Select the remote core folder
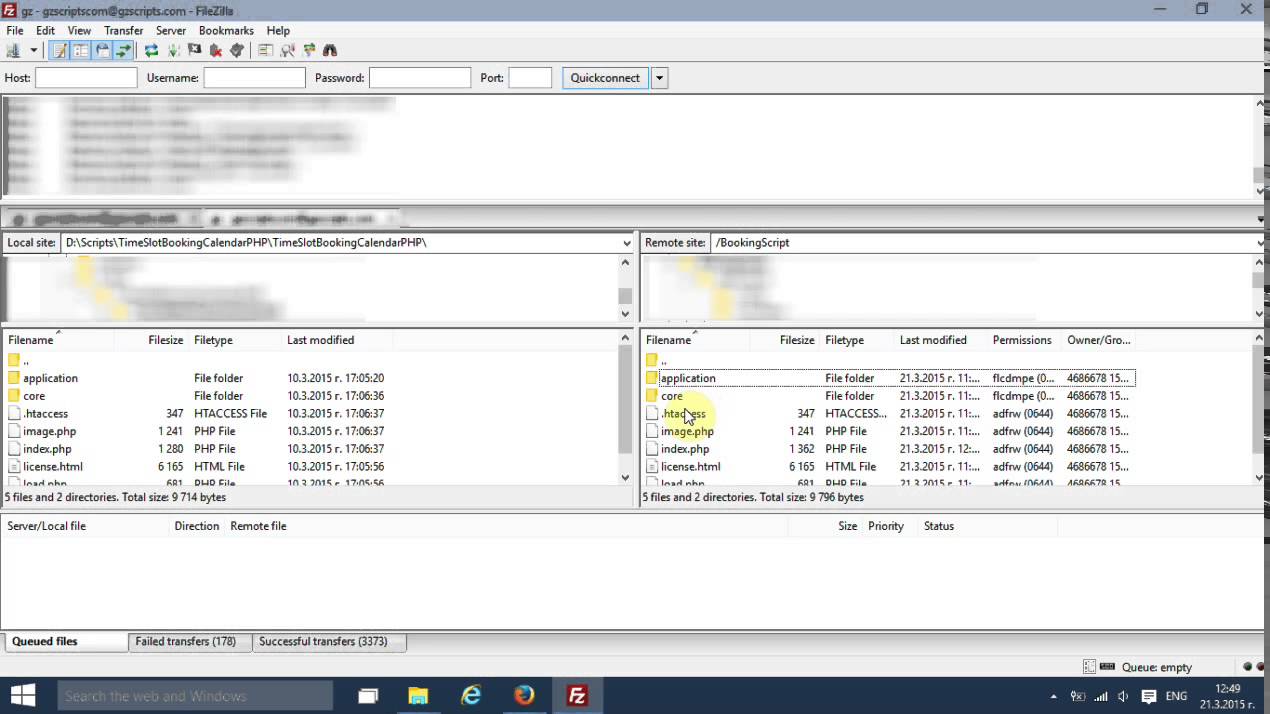Screen dimensions: 1270x714 [672, 396]
